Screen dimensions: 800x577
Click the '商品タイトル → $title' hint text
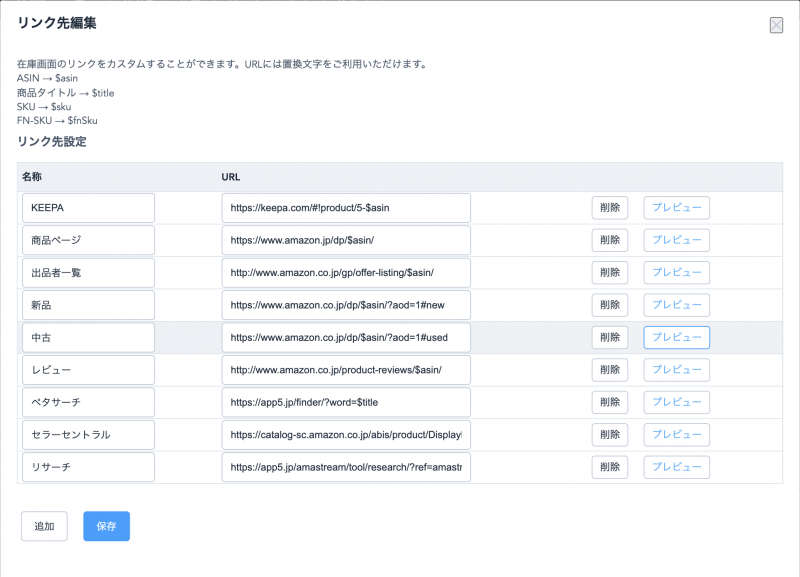point(65,93)
